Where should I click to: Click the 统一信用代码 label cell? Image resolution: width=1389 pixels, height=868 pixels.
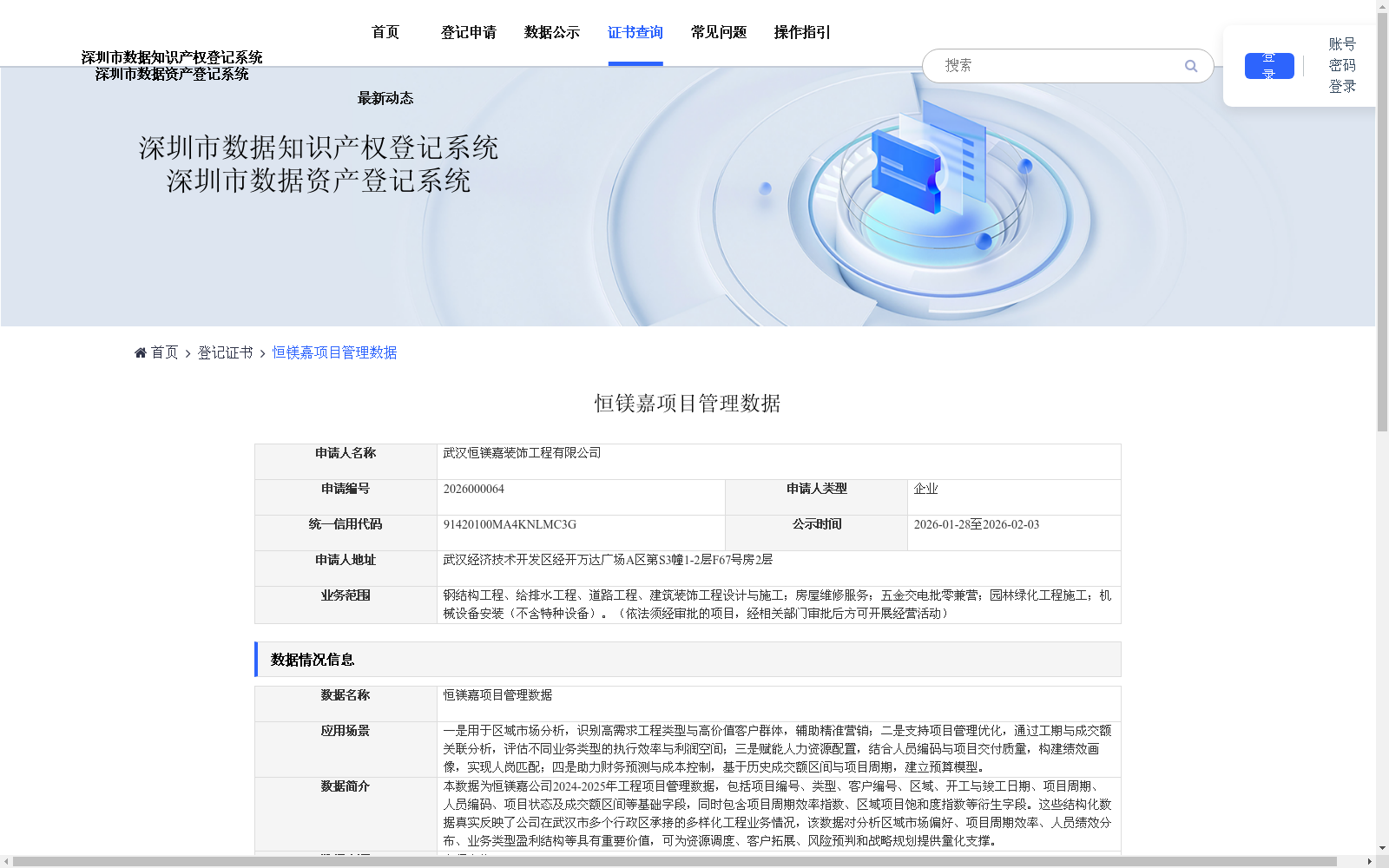tap(346, 533)
